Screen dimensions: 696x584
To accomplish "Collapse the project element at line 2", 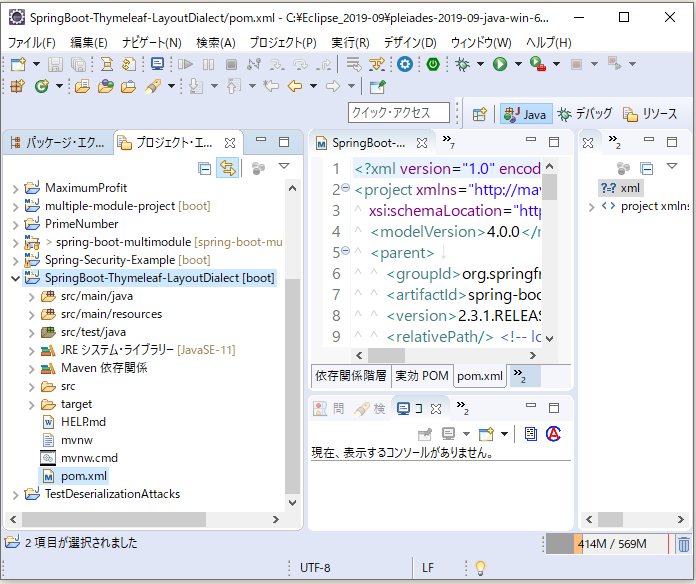I will click(346, 188).
